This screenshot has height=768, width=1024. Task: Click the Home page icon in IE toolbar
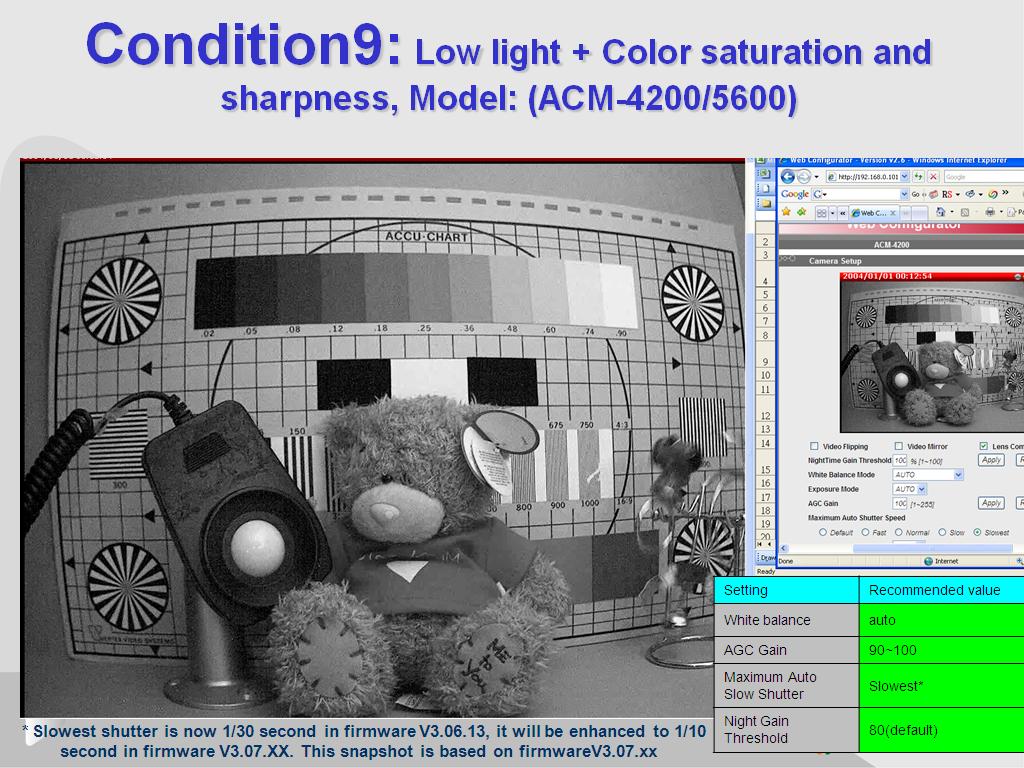tap(940, 212)
